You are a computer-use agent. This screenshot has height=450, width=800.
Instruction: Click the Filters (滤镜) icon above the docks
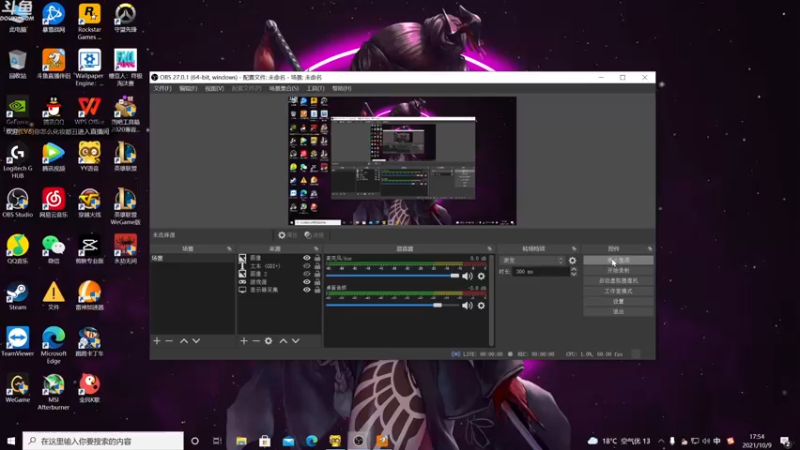314,235
